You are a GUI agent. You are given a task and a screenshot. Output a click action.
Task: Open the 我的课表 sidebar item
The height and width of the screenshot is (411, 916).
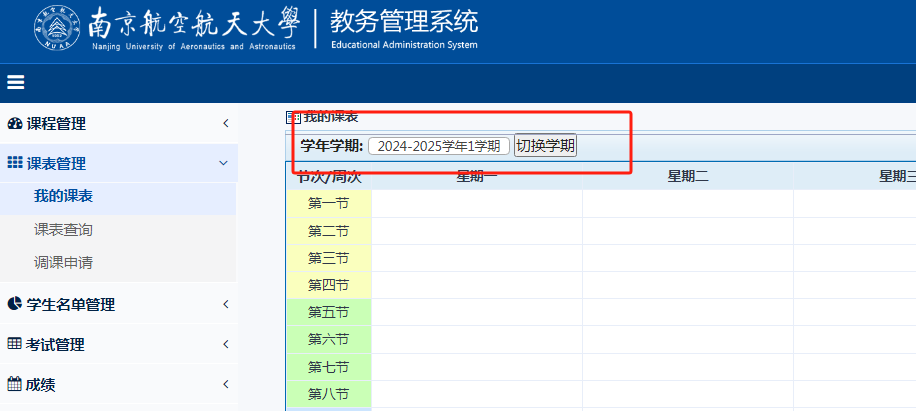[x=63, y=196]
